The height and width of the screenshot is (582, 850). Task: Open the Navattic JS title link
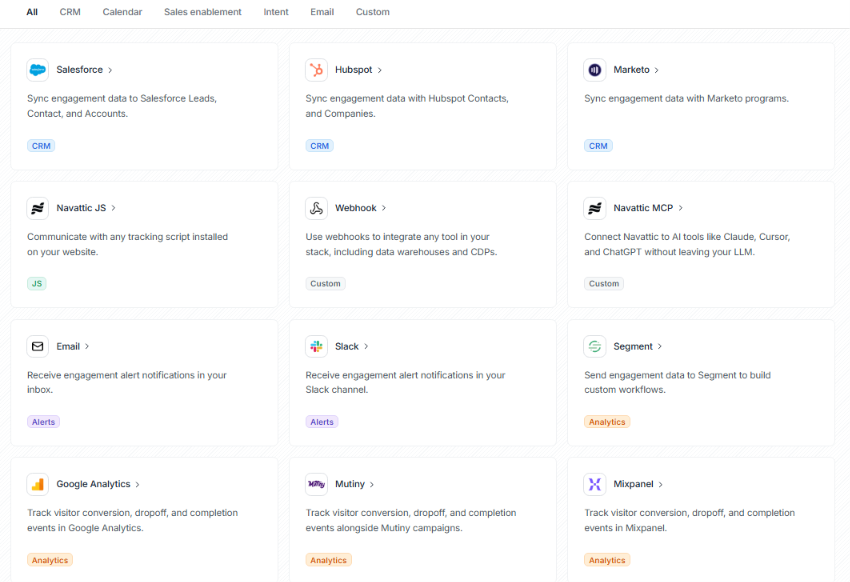point(81,208)
